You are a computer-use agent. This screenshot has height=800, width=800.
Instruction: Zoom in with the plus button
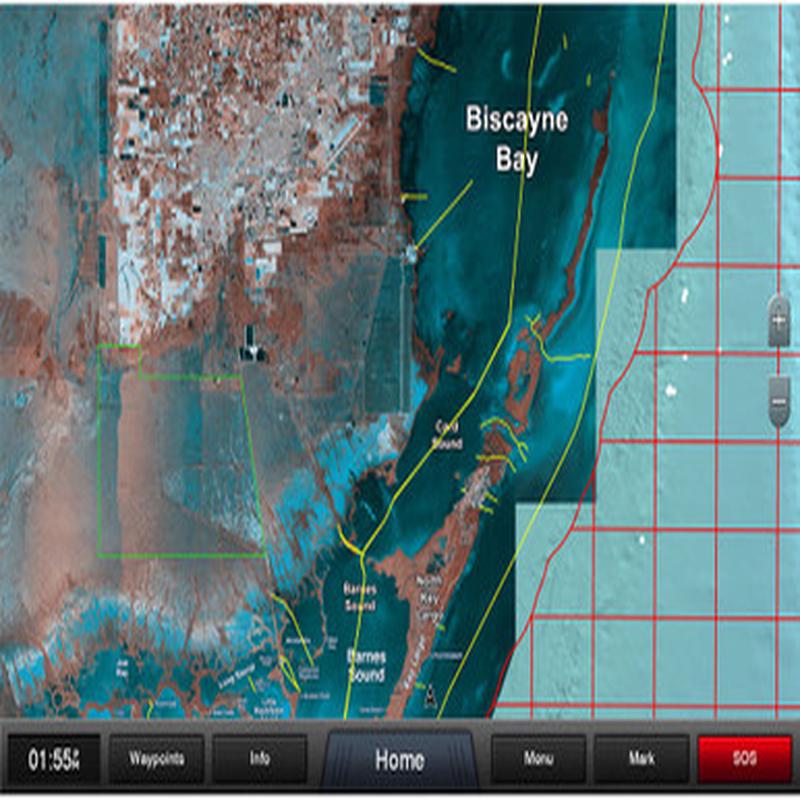[778, 321]
